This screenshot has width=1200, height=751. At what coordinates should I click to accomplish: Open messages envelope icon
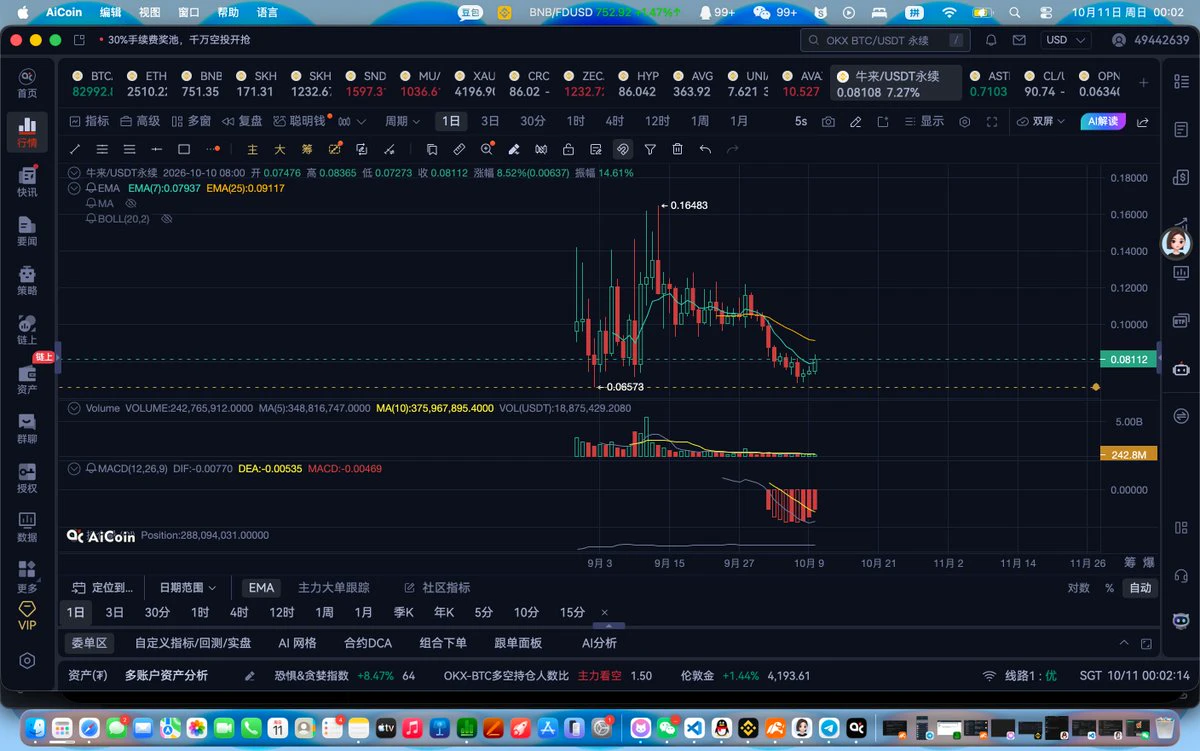pos(1019,40)
